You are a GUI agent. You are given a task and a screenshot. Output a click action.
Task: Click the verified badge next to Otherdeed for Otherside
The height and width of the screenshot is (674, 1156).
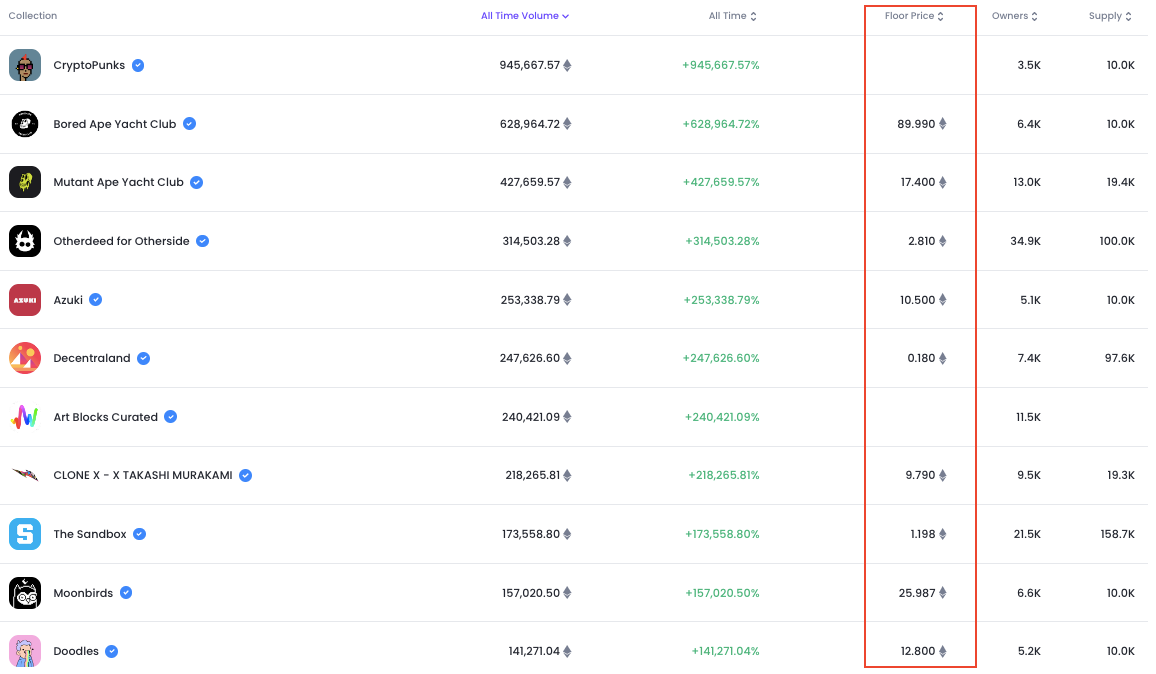202,241
